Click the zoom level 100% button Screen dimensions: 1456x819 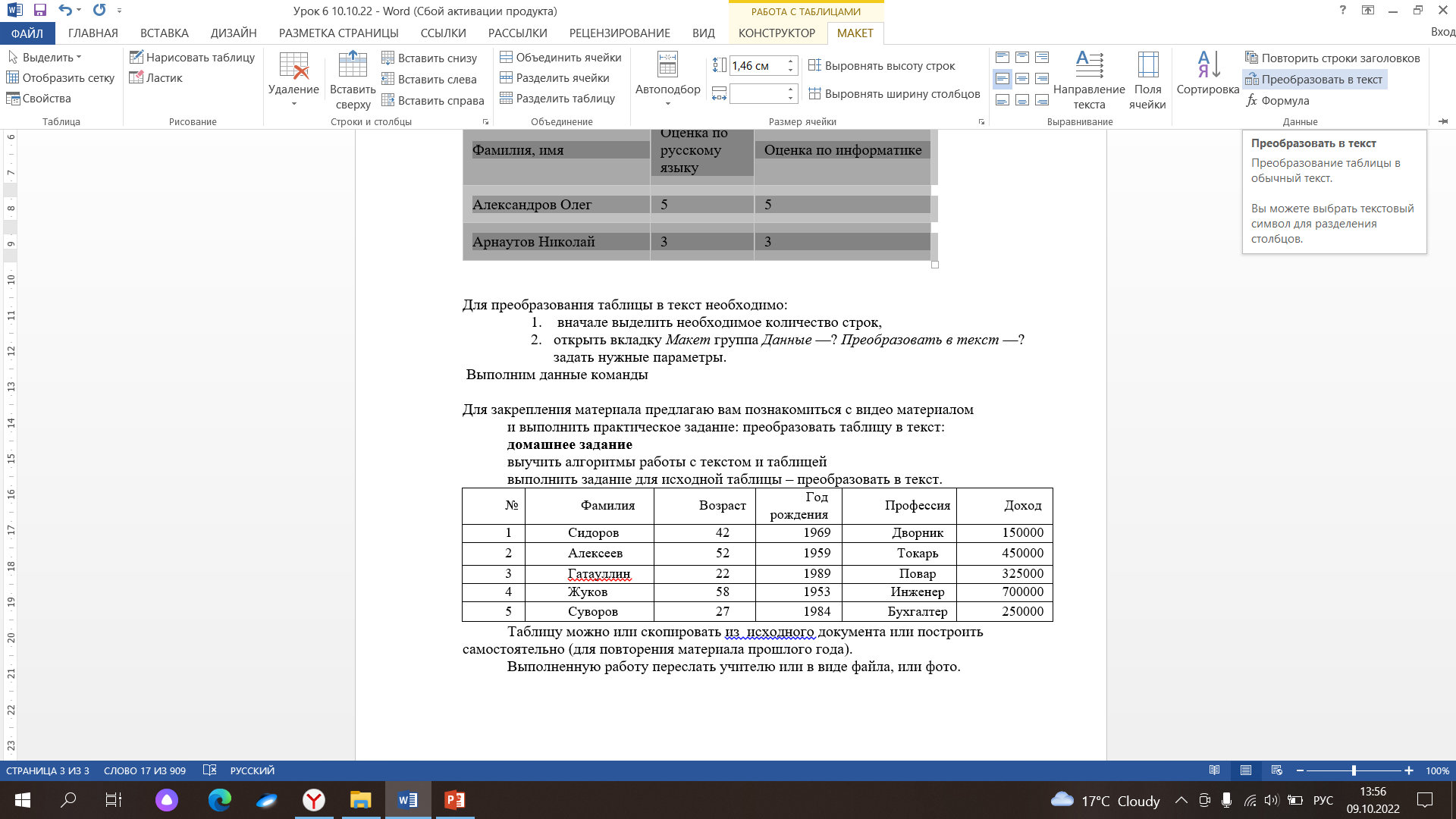(x=1437, y=770)
